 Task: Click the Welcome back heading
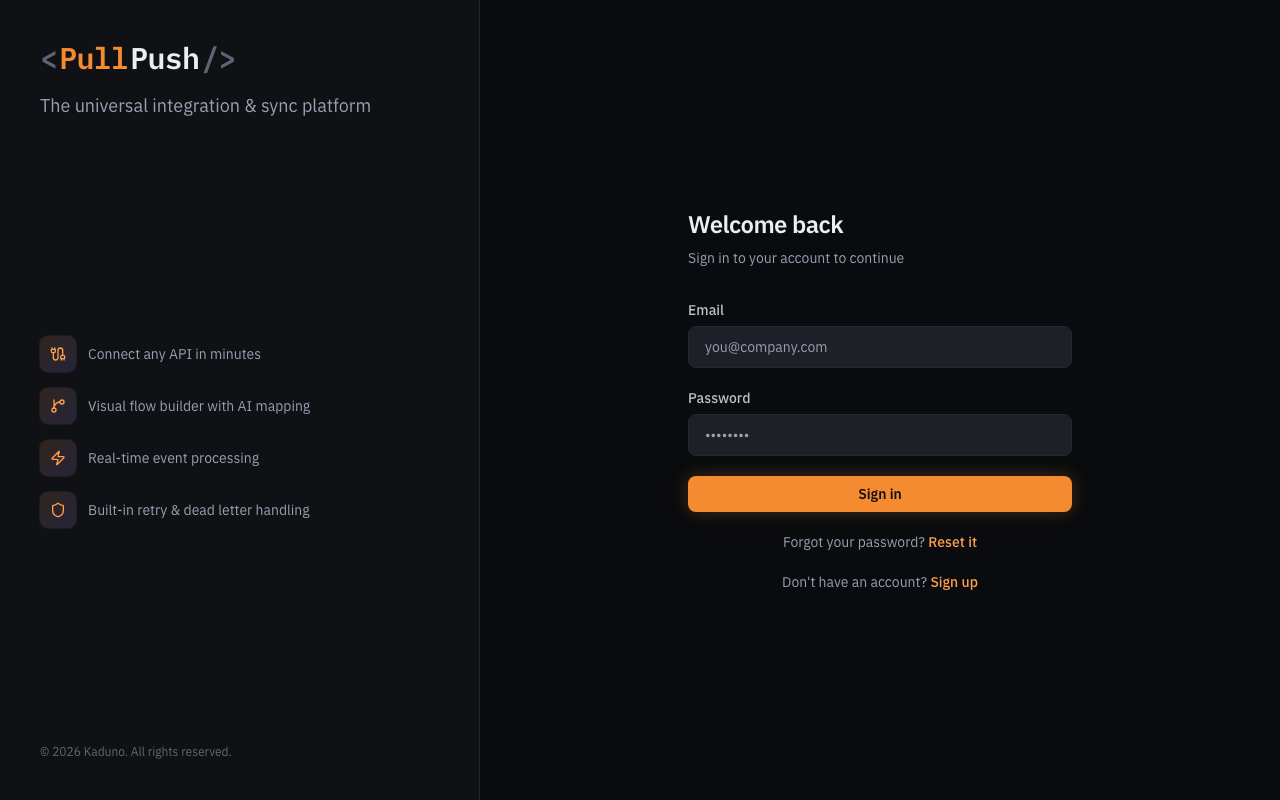point(766,225)
